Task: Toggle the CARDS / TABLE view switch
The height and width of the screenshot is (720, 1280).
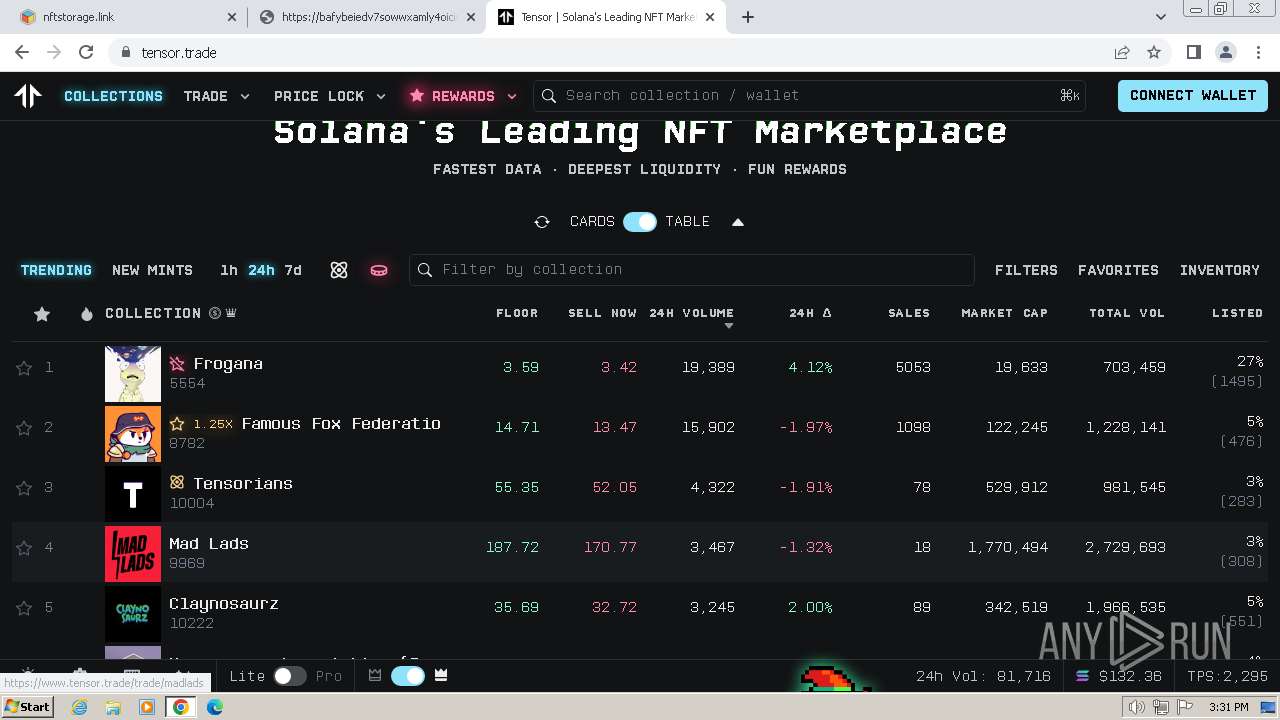Action: [x=640, y=222]
